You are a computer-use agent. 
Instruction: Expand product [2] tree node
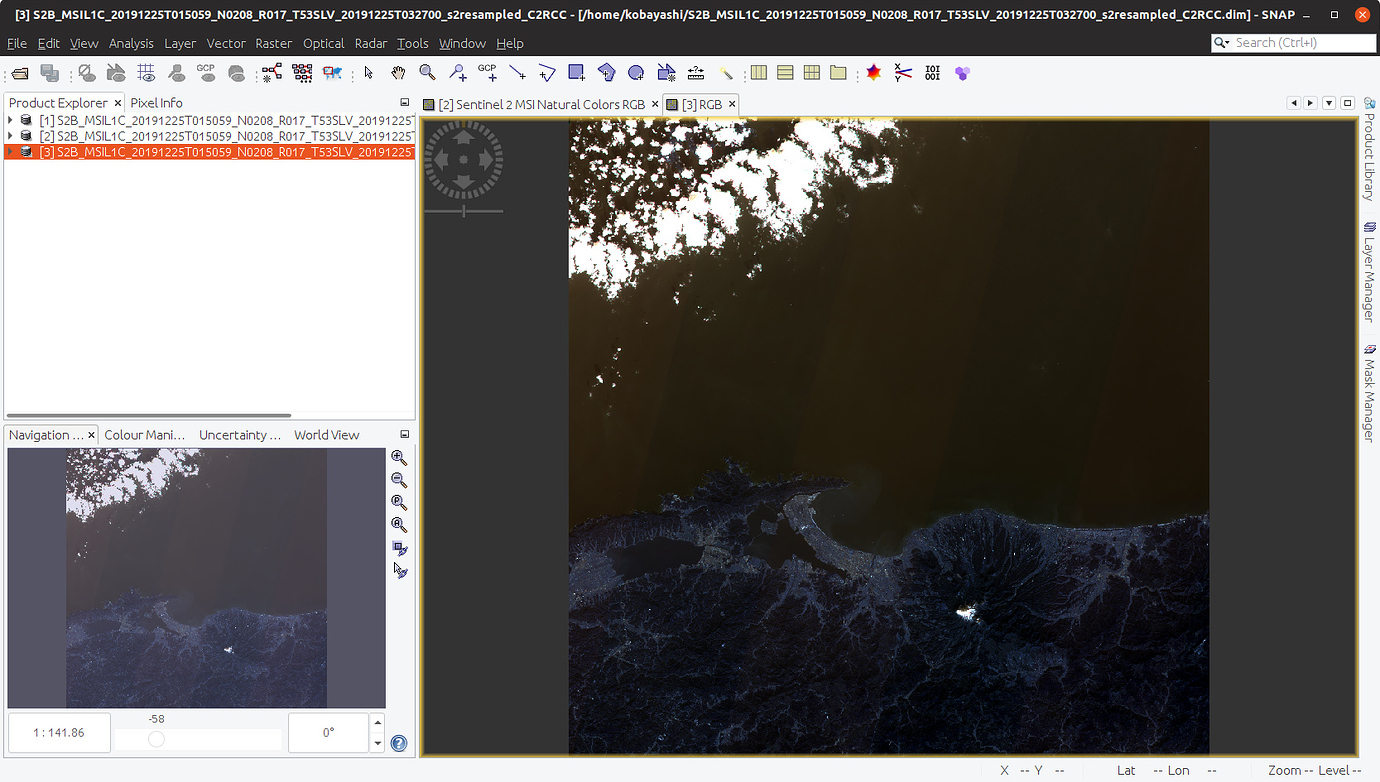[11, 136]
